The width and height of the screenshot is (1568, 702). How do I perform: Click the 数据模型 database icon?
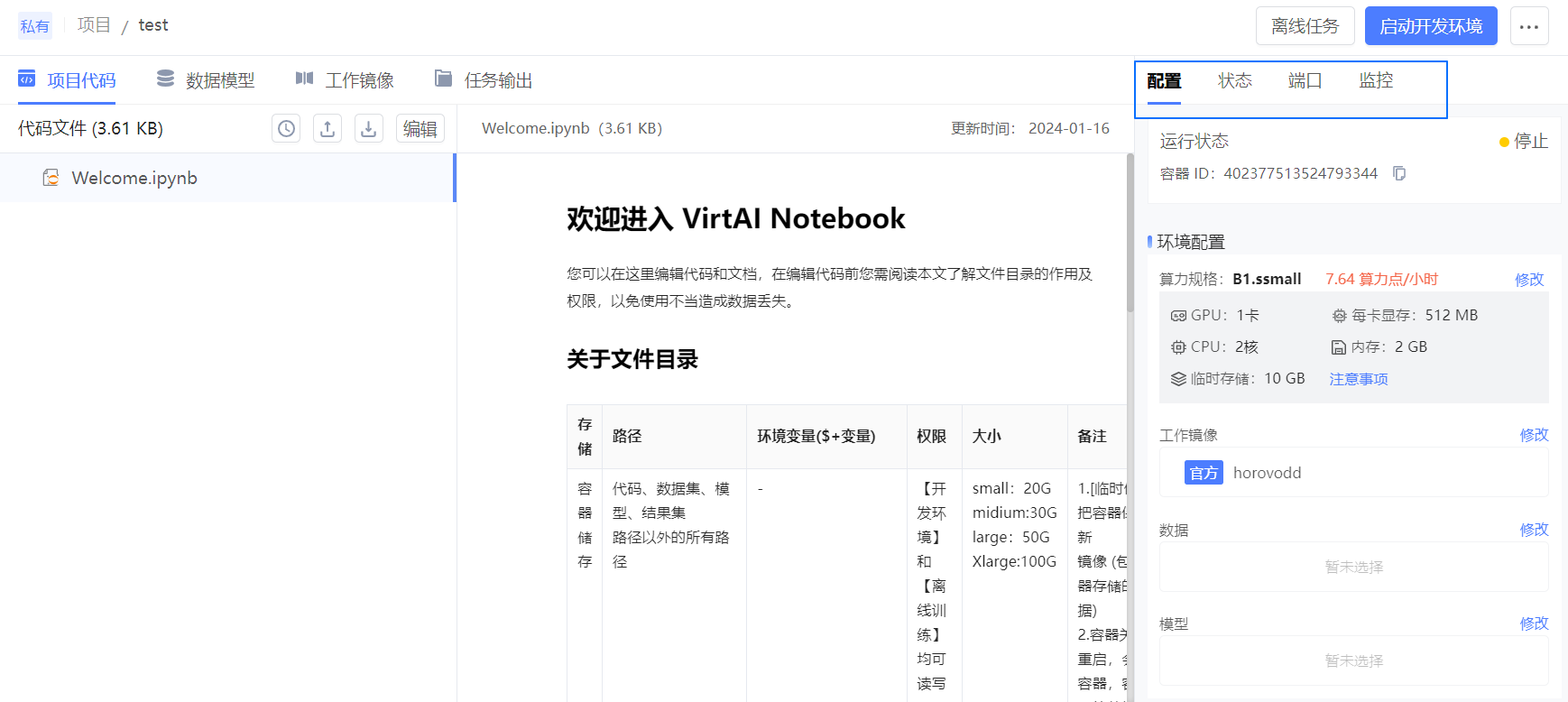click(x=165, y=79)
